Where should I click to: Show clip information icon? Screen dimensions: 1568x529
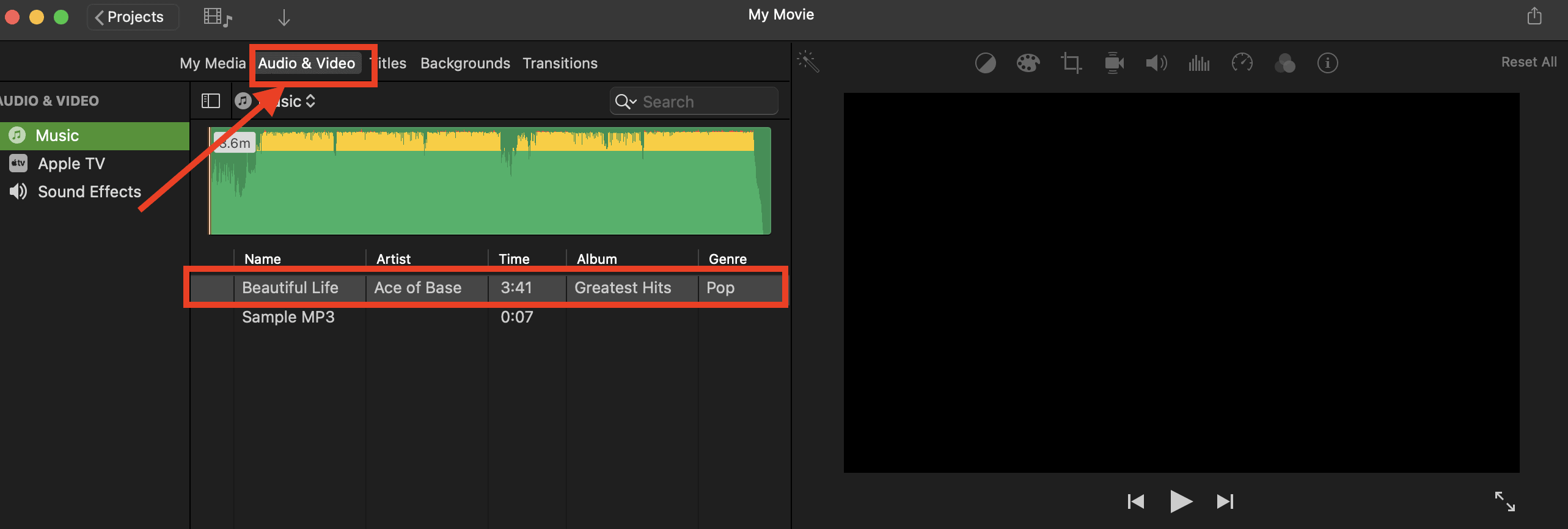tap(1327, 63)
